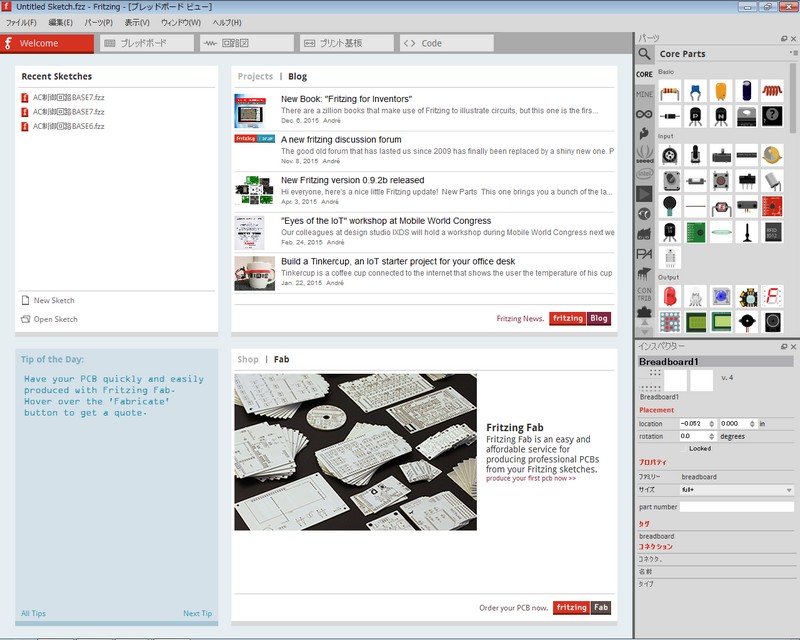
Task: Click the parts bin vertical scrollbar
Action: (x=793, y=100)
